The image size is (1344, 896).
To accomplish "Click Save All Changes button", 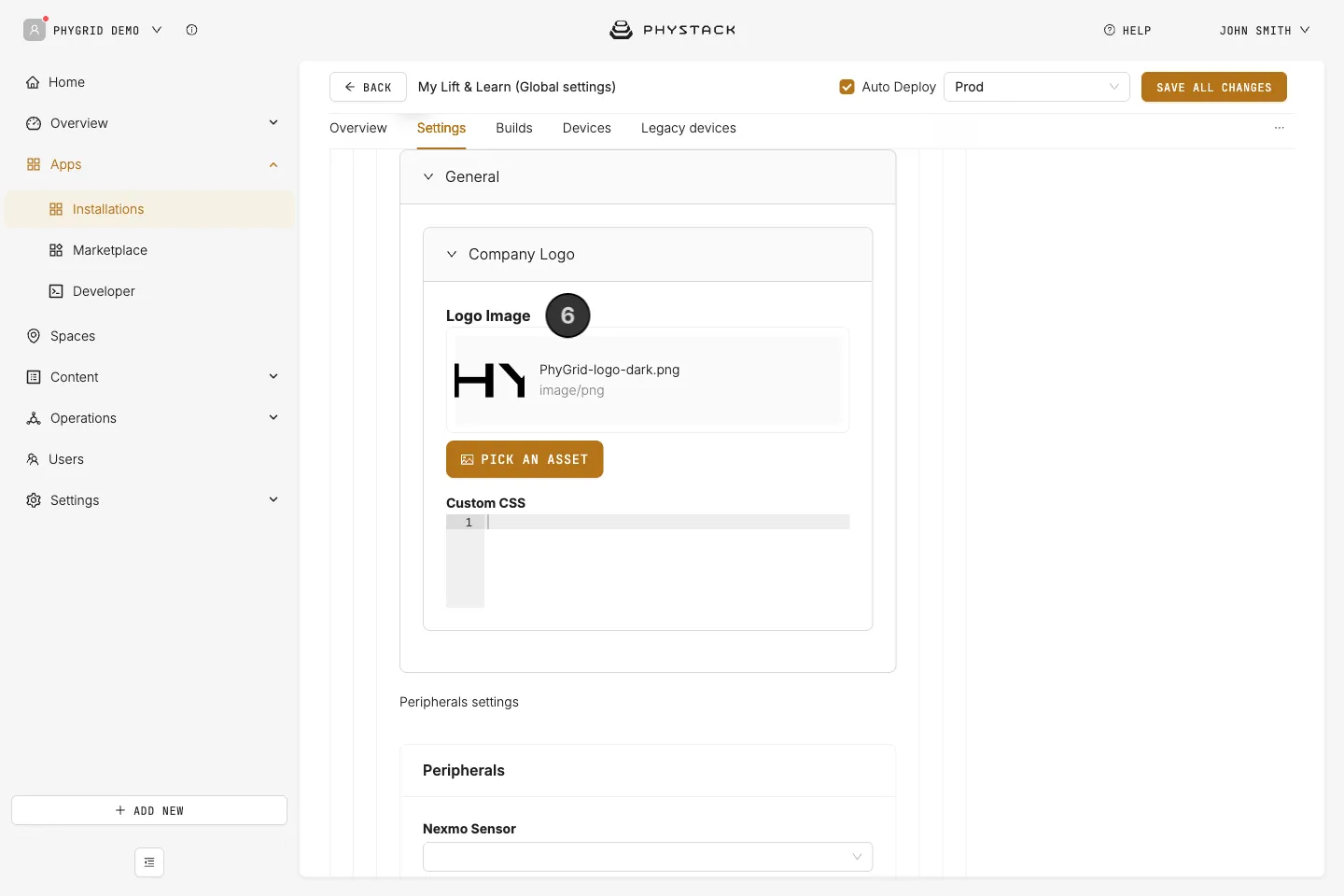I will [x=1214, y=87].
